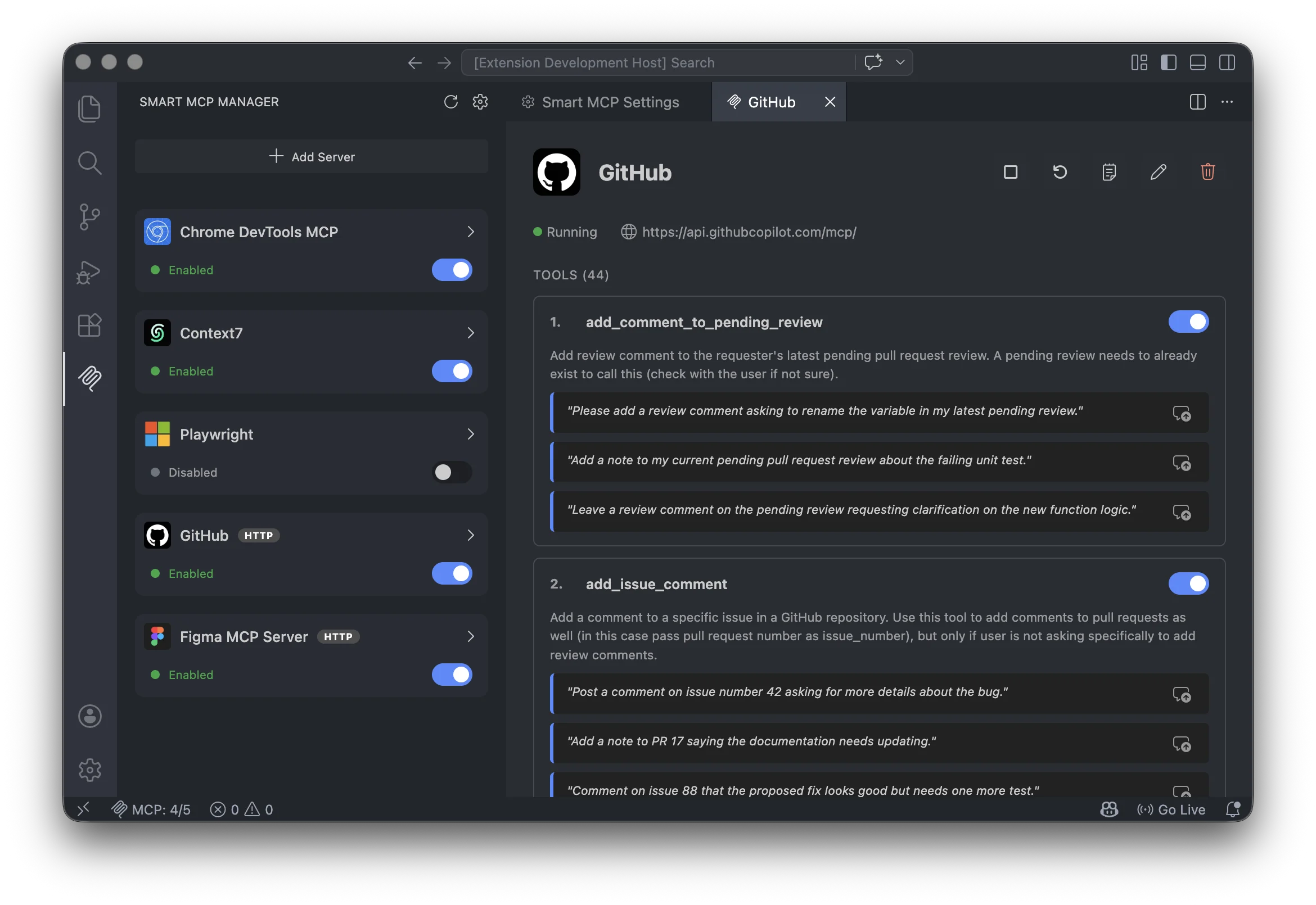Refresh the Smart MCP Manager server list

click(x=450, y=102)
